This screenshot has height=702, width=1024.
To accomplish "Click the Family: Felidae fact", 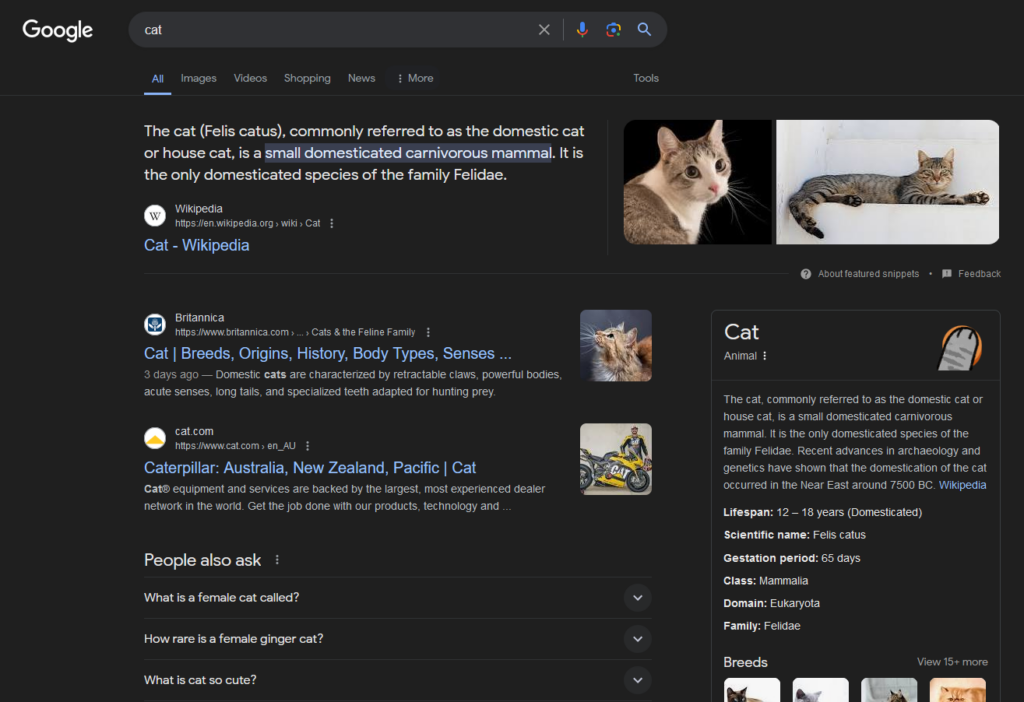I will tap(761, 626).
